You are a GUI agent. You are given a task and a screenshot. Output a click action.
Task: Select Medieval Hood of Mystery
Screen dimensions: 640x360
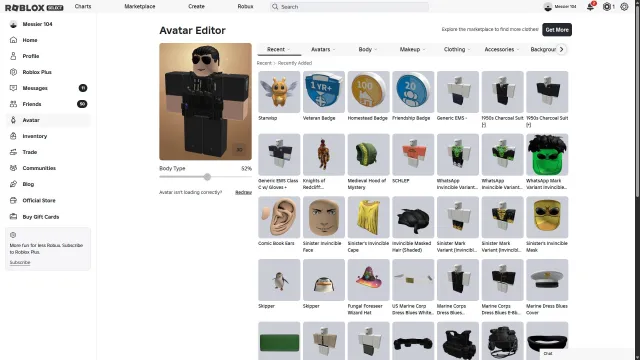(x=369, y=154)
